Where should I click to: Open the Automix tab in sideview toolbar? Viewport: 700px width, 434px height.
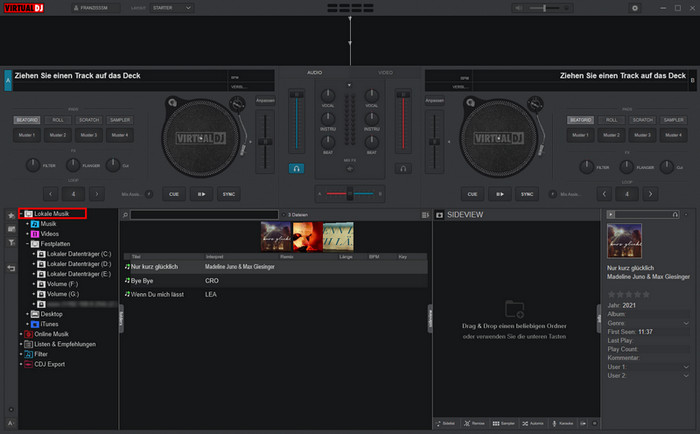(533, 423)
